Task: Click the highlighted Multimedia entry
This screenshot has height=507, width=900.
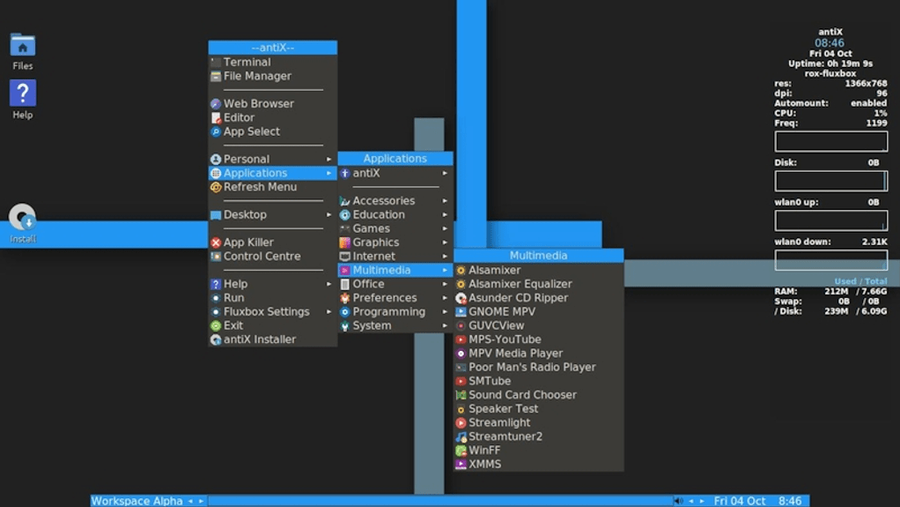Action: click(x=395, y=270)
